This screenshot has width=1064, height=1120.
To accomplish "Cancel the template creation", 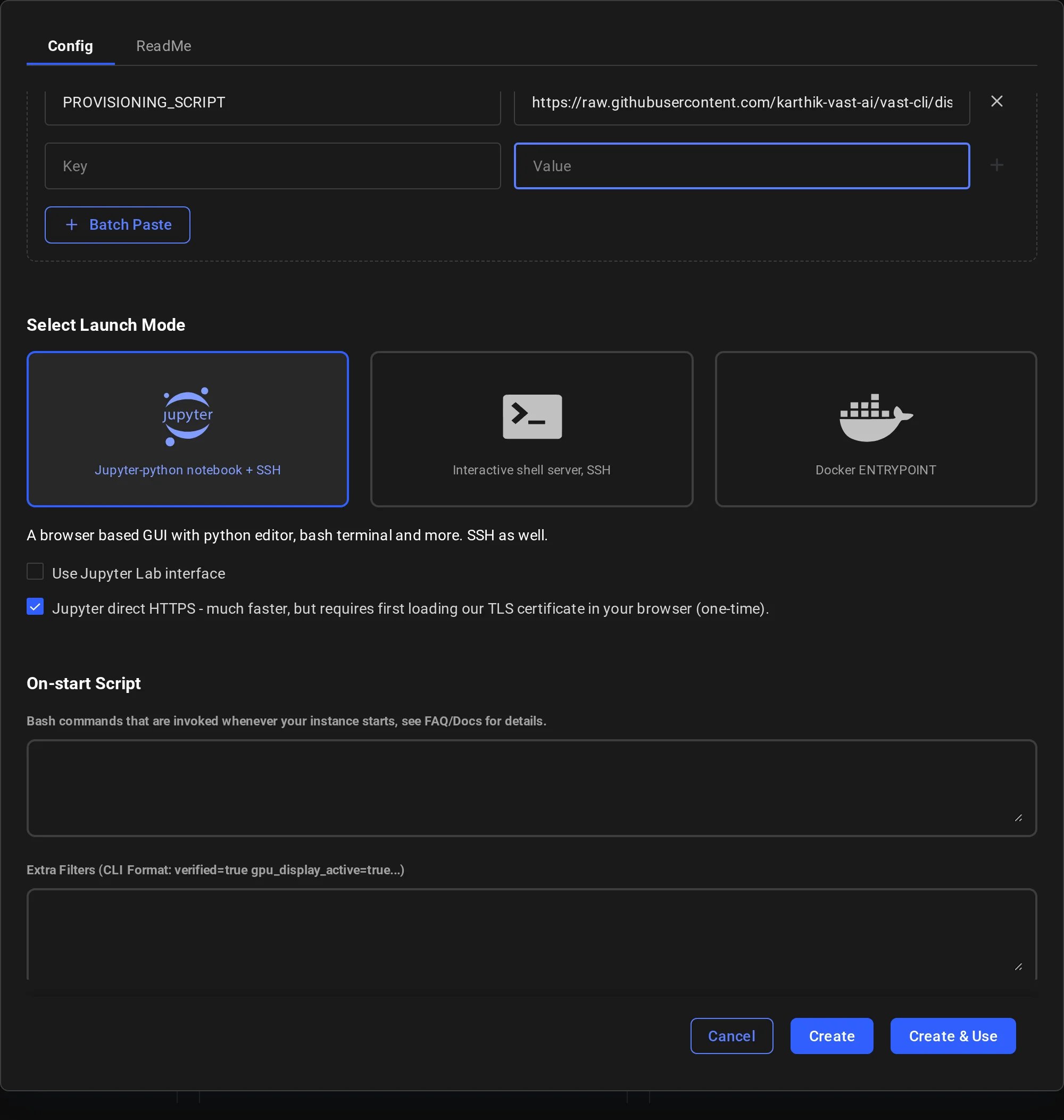I will tap(731, 1036).
